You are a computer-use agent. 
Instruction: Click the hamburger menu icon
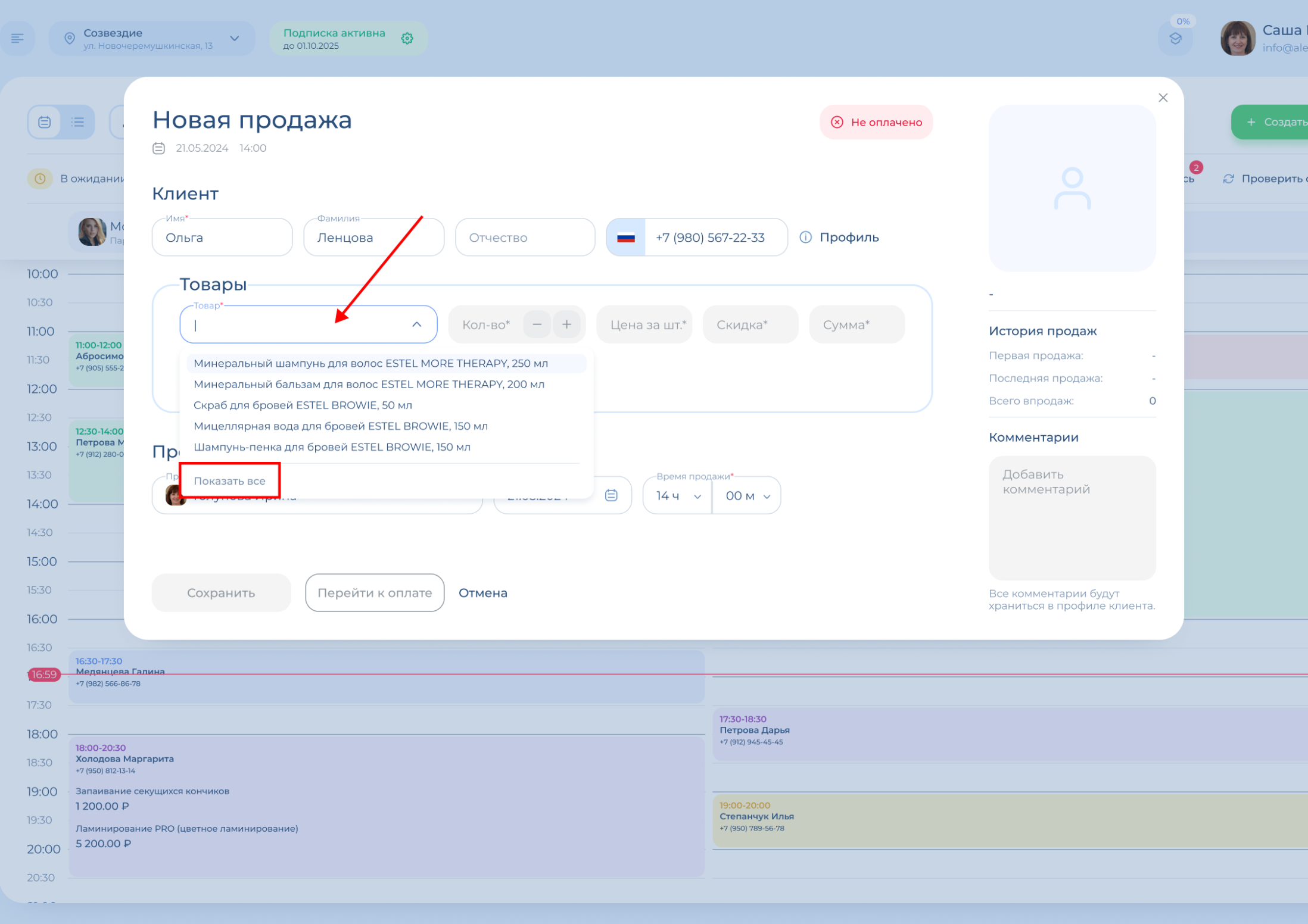coord(17,39)
